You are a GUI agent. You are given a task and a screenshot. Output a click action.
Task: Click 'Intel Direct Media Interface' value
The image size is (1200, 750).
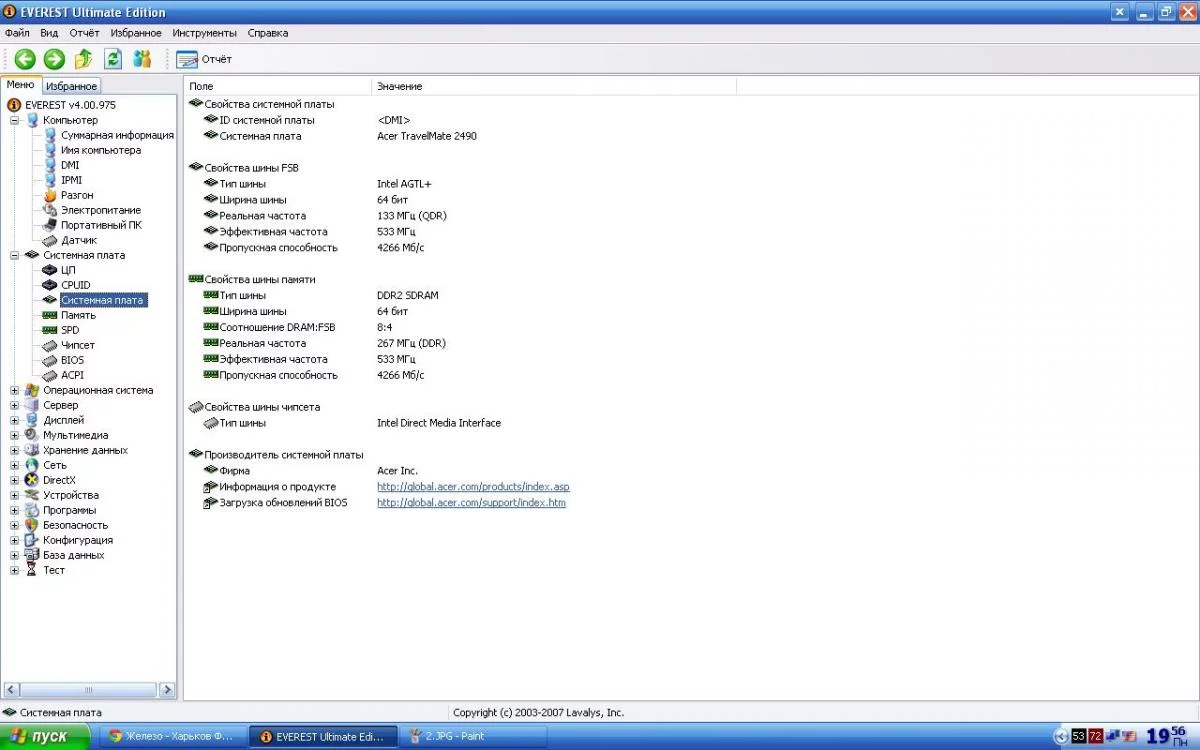439,423
